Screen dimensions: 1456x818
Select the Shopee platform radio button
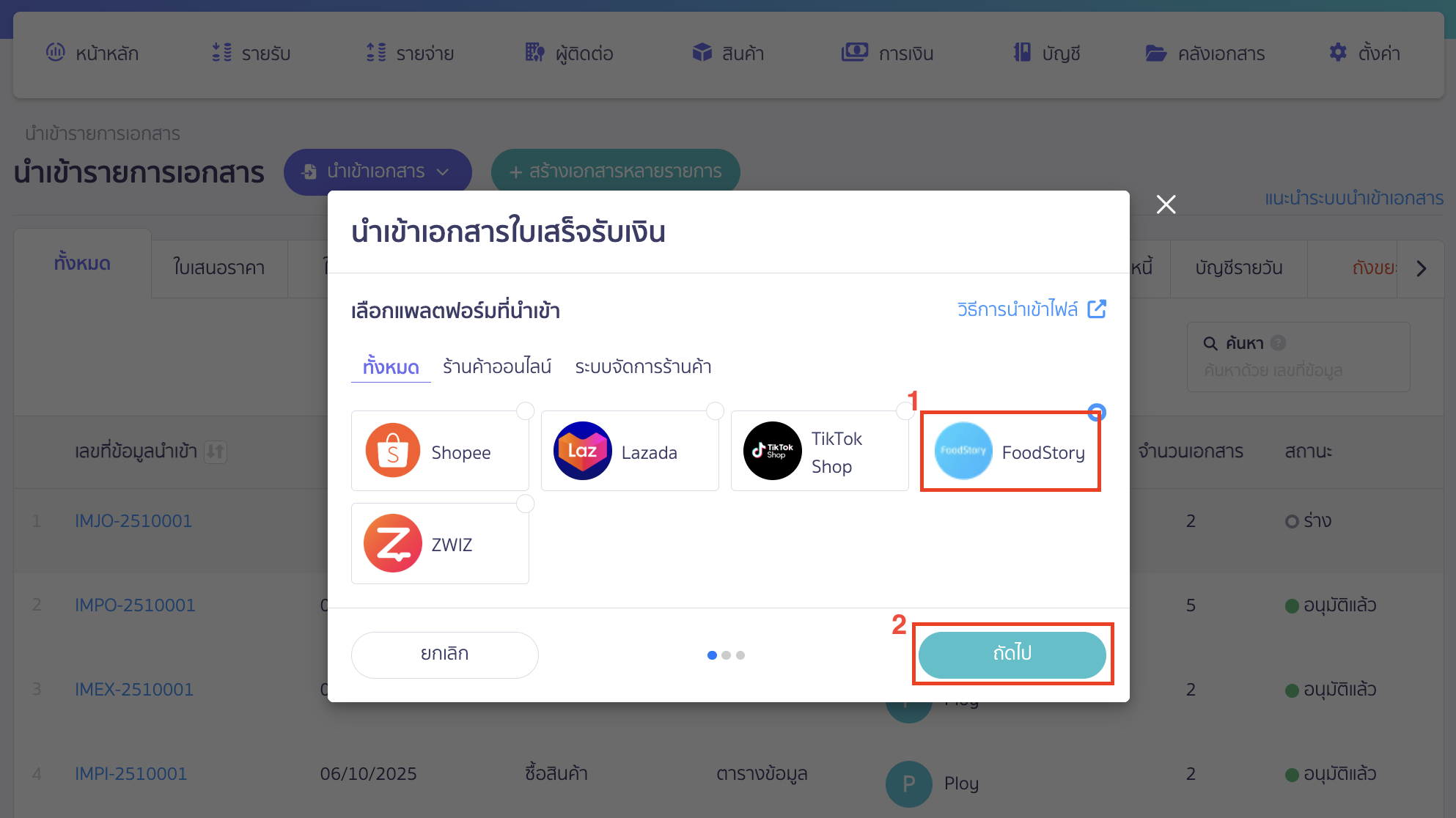pos(525,411)
